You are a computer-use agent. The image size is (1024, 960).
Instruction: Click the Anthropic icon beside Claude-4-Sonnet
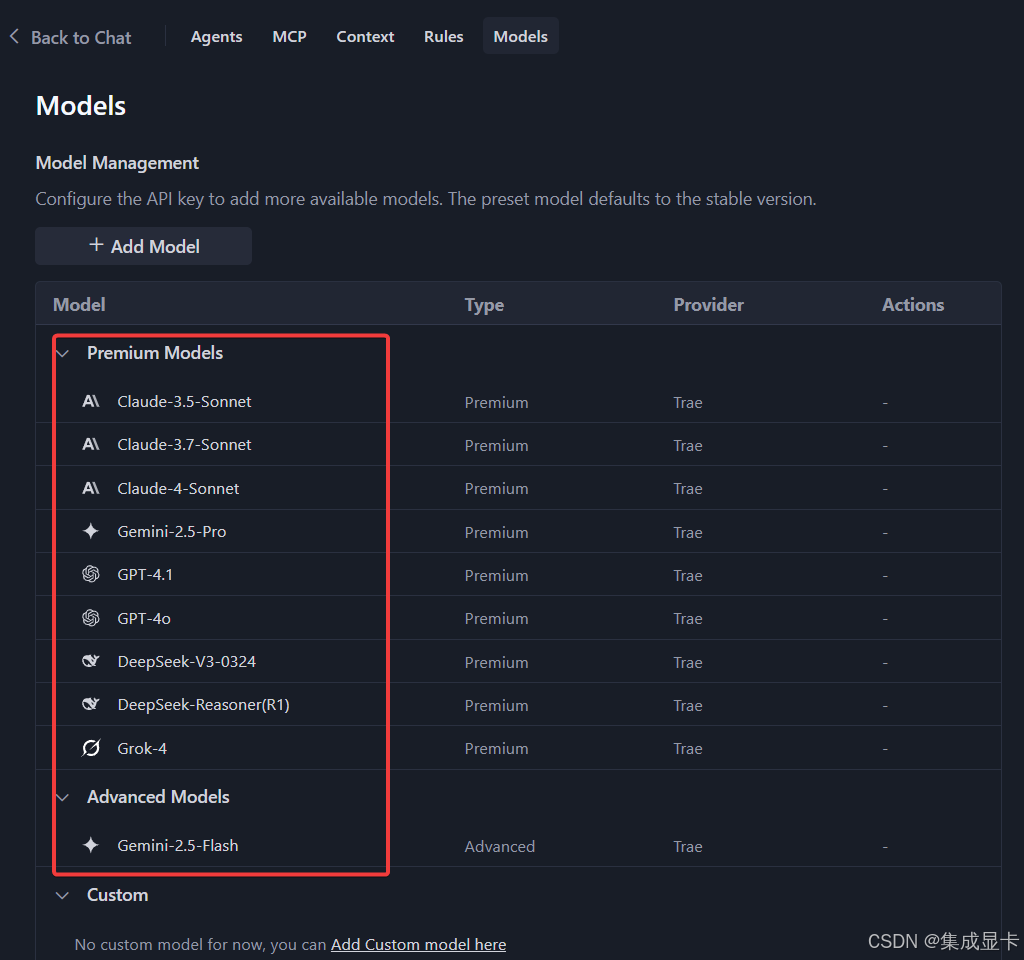coord(91,488)
